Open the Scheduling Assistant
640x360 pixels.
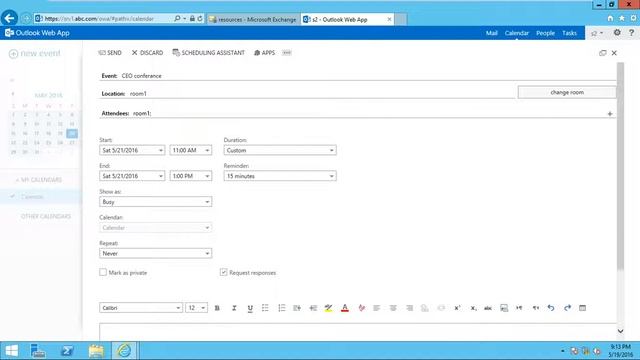click(x=209, y=53)
